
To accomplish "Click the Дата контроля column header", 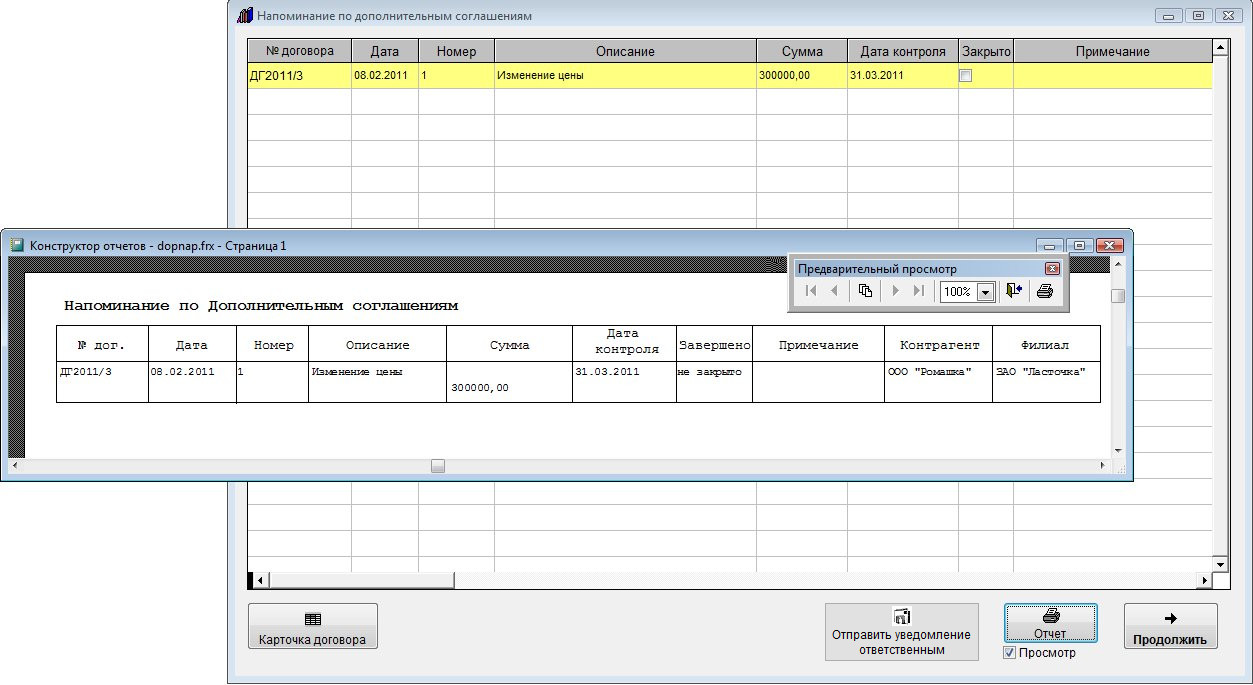I will click(x=903, y=51).
